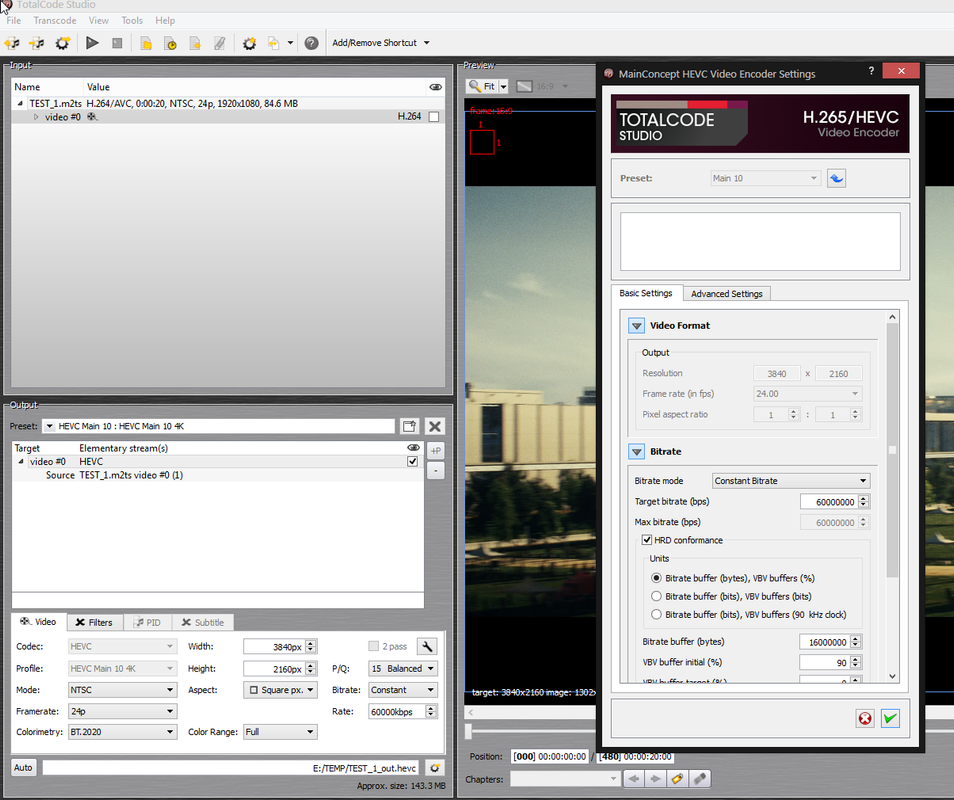Start transcoding with the play icon

click(x=92, y=43)
